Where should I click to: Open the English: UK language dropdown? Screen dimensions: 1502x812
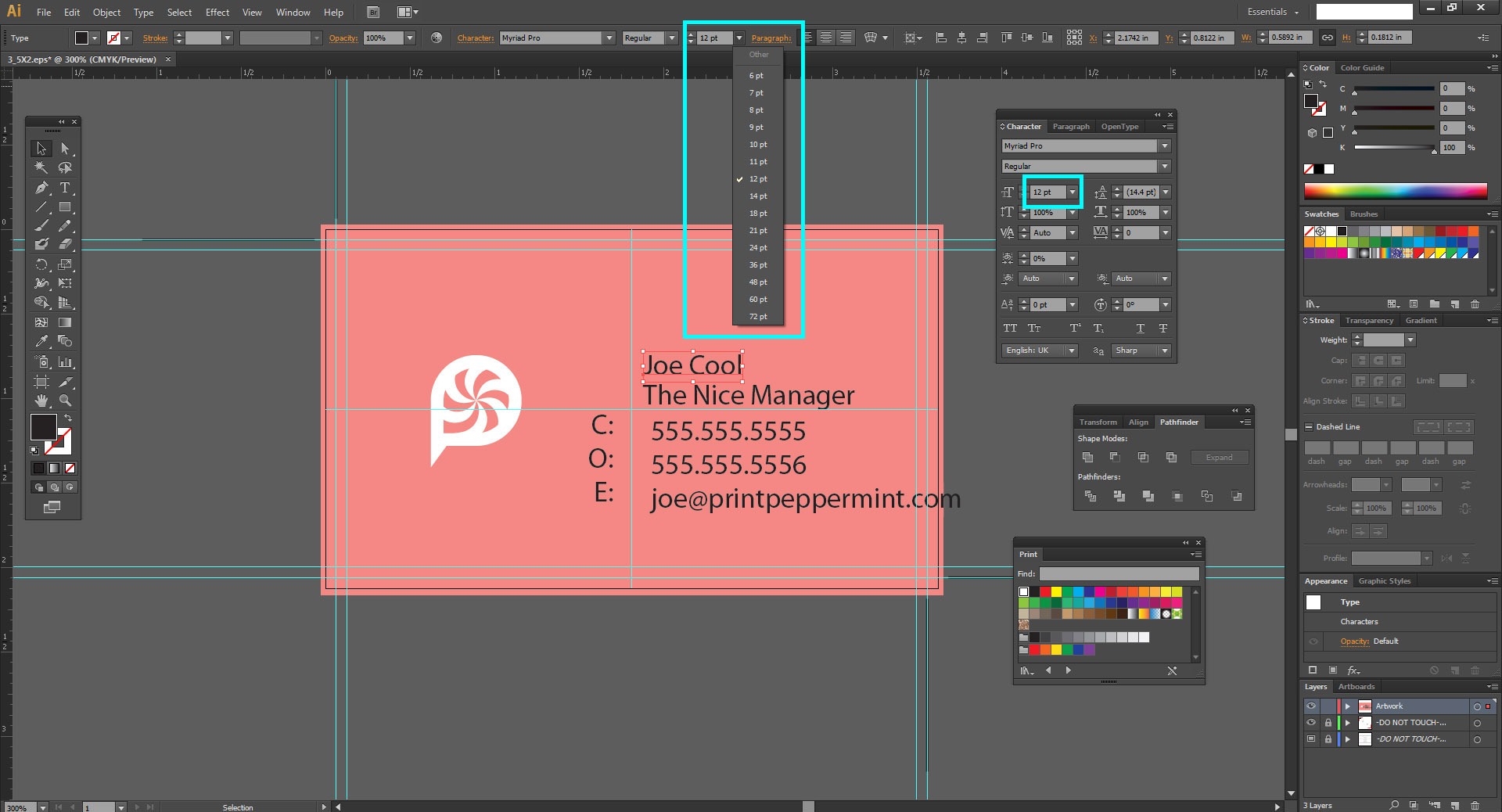pyautogui.click(x=1040, y=350)
